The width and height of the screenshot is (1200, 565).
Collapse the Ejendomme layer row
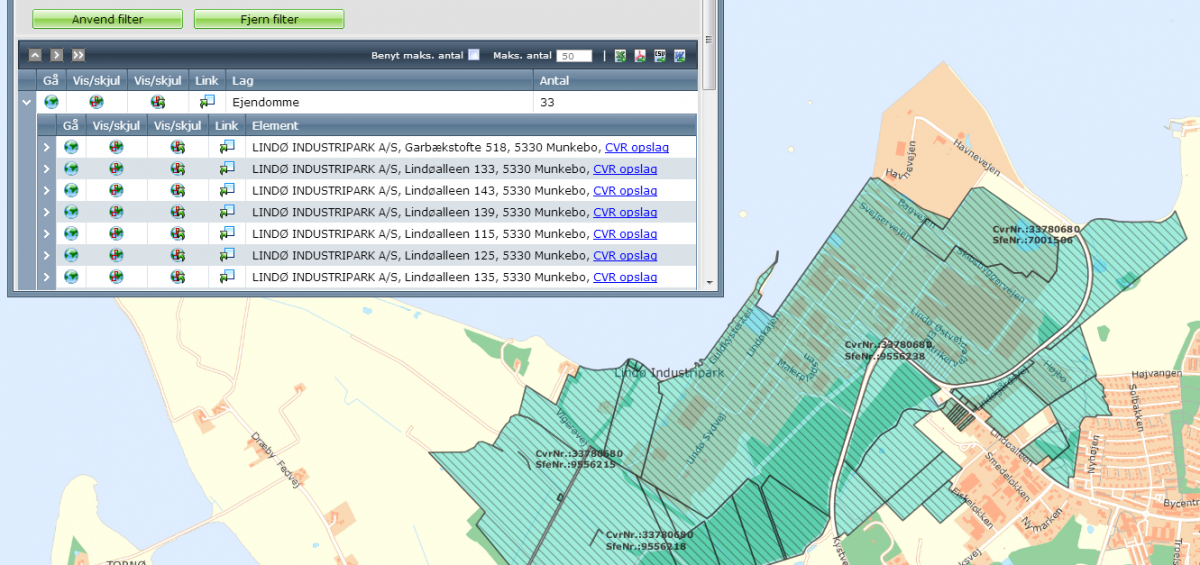point(26,102)
